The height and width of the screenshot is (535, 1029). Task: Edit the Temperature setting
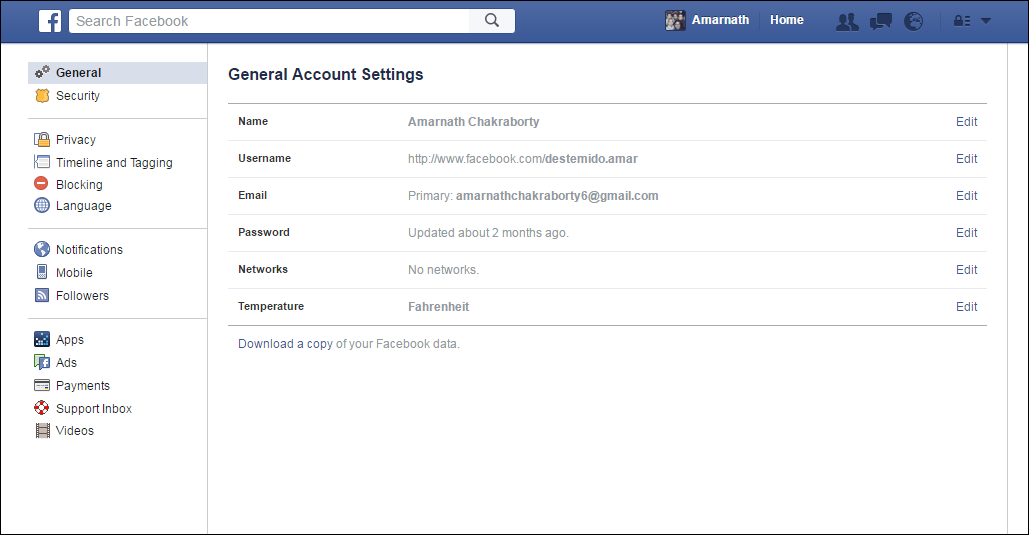(x=966, y=307)
